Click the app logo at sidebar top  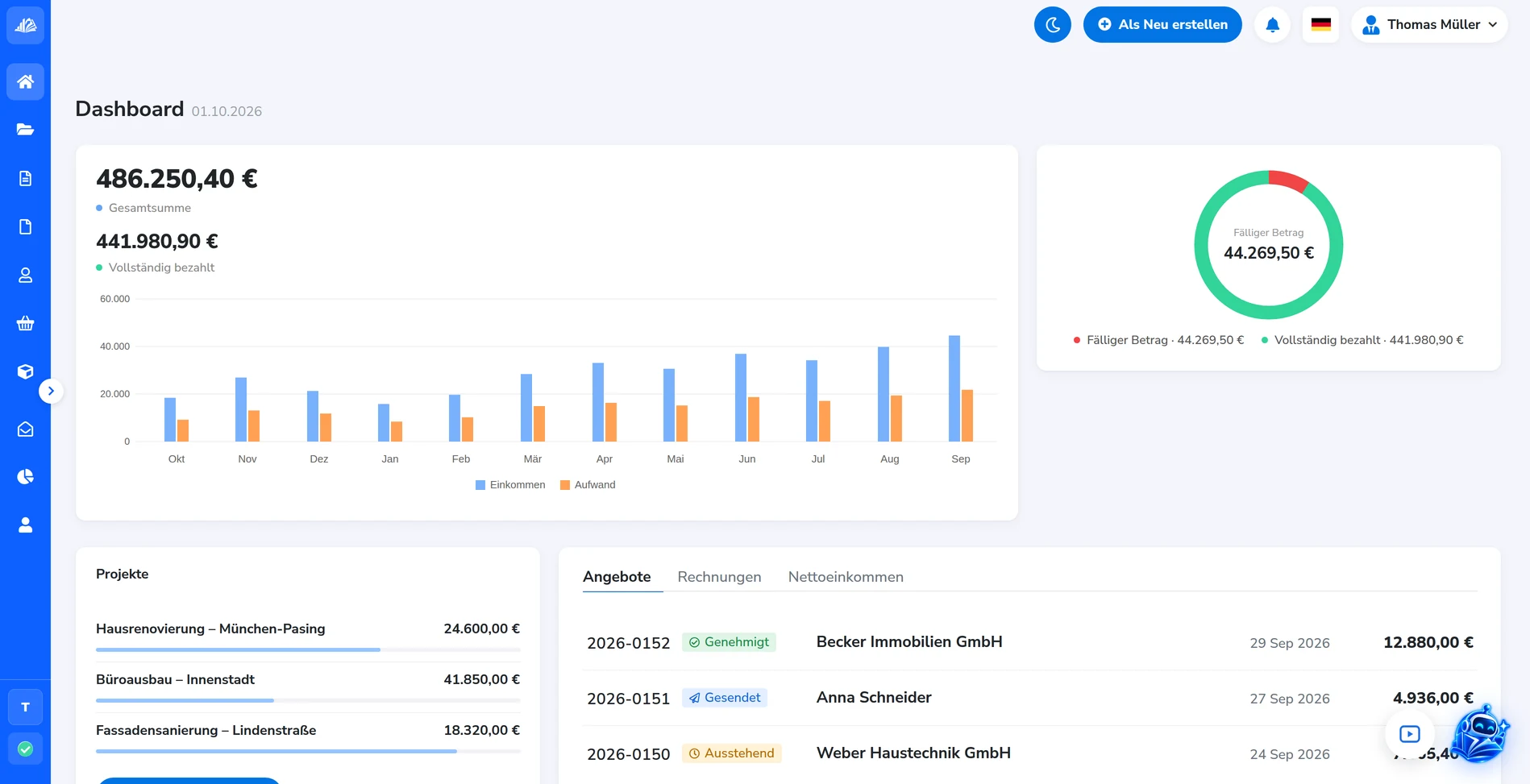click(x=25, y=25)
